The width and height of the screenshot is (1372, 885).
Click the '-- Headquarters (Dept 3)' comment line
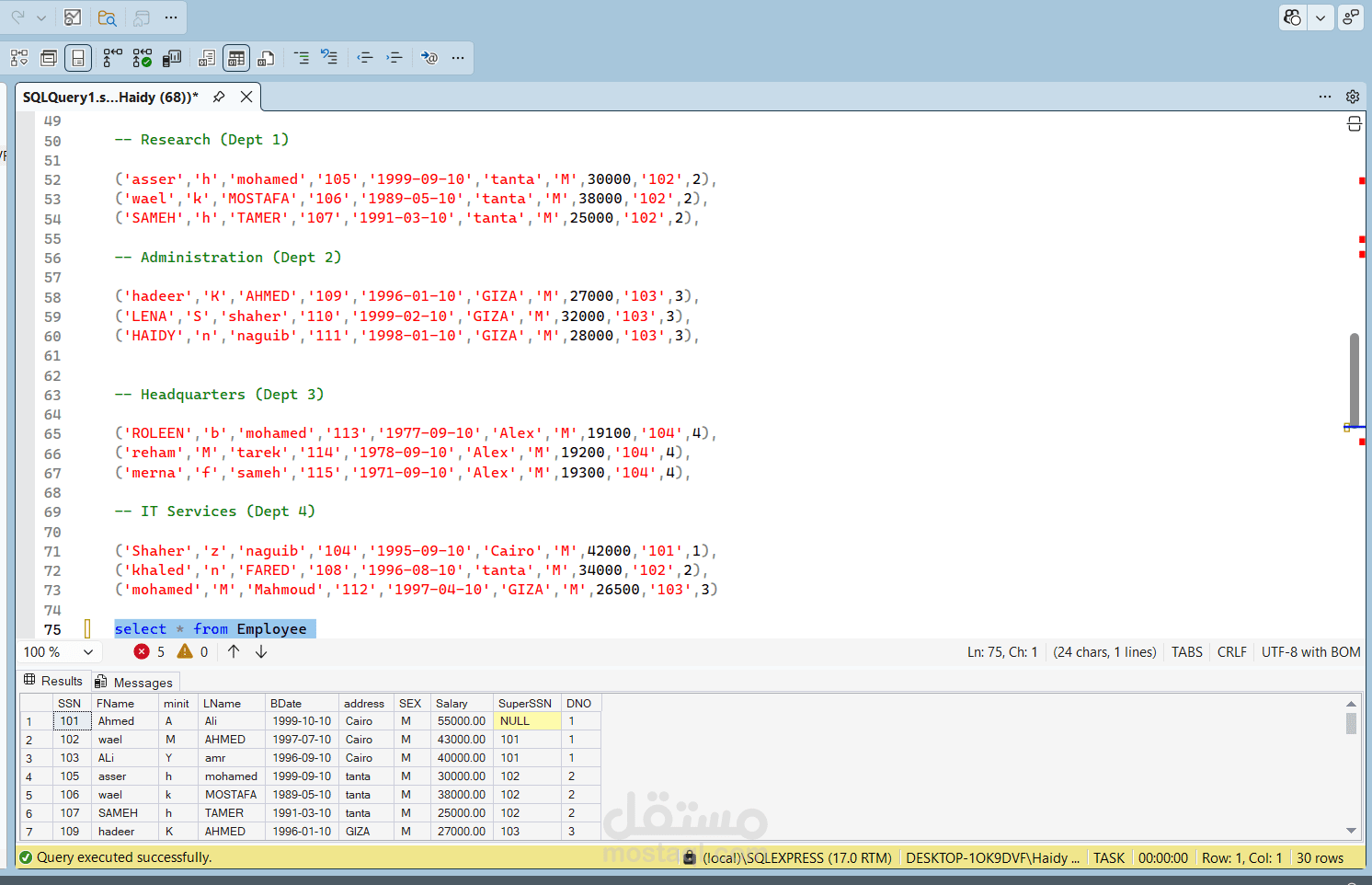pyautogui.click(x=219, y=395)
